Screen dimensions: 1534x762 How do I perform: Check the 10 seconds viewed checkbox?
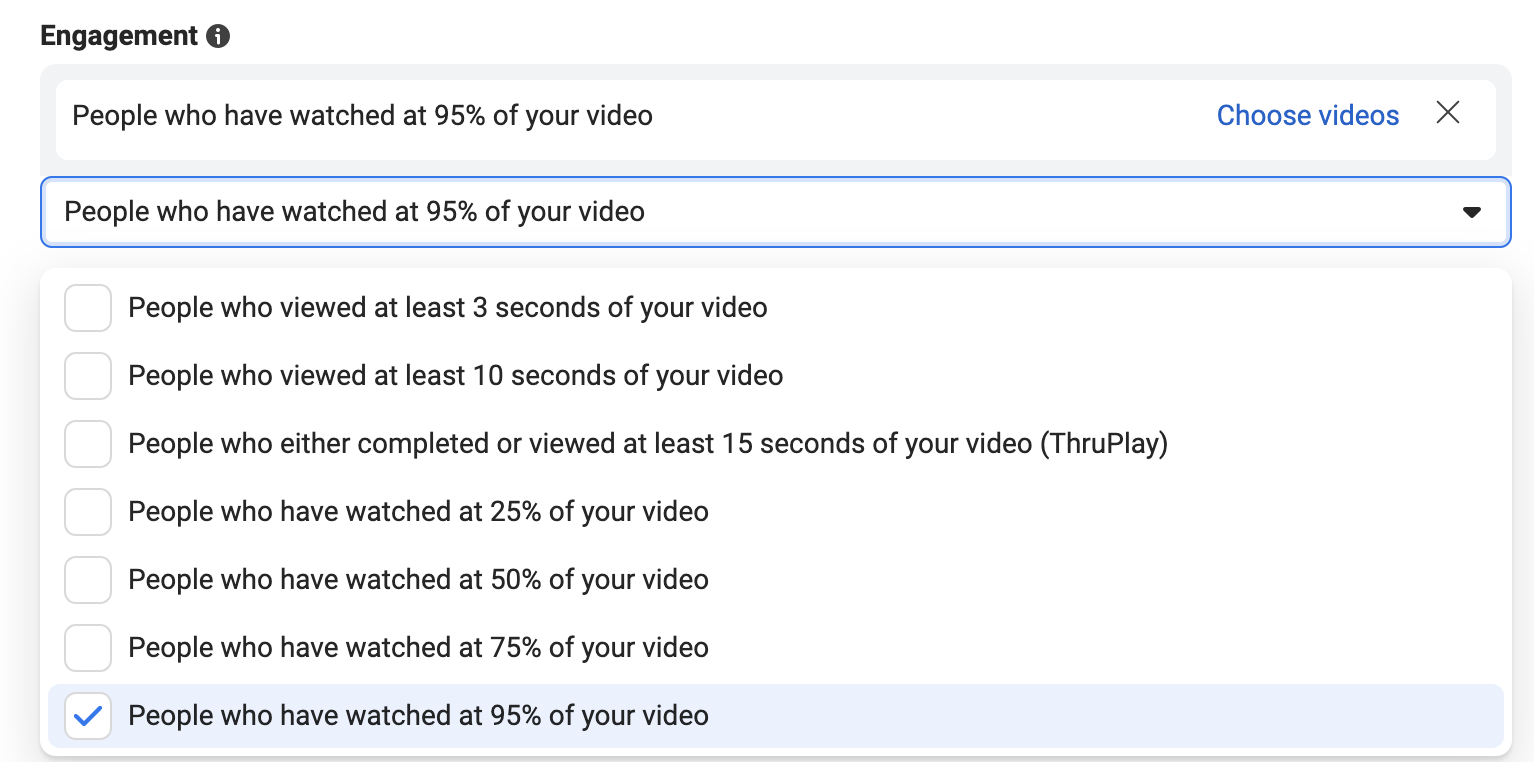(x=88, y=376)
